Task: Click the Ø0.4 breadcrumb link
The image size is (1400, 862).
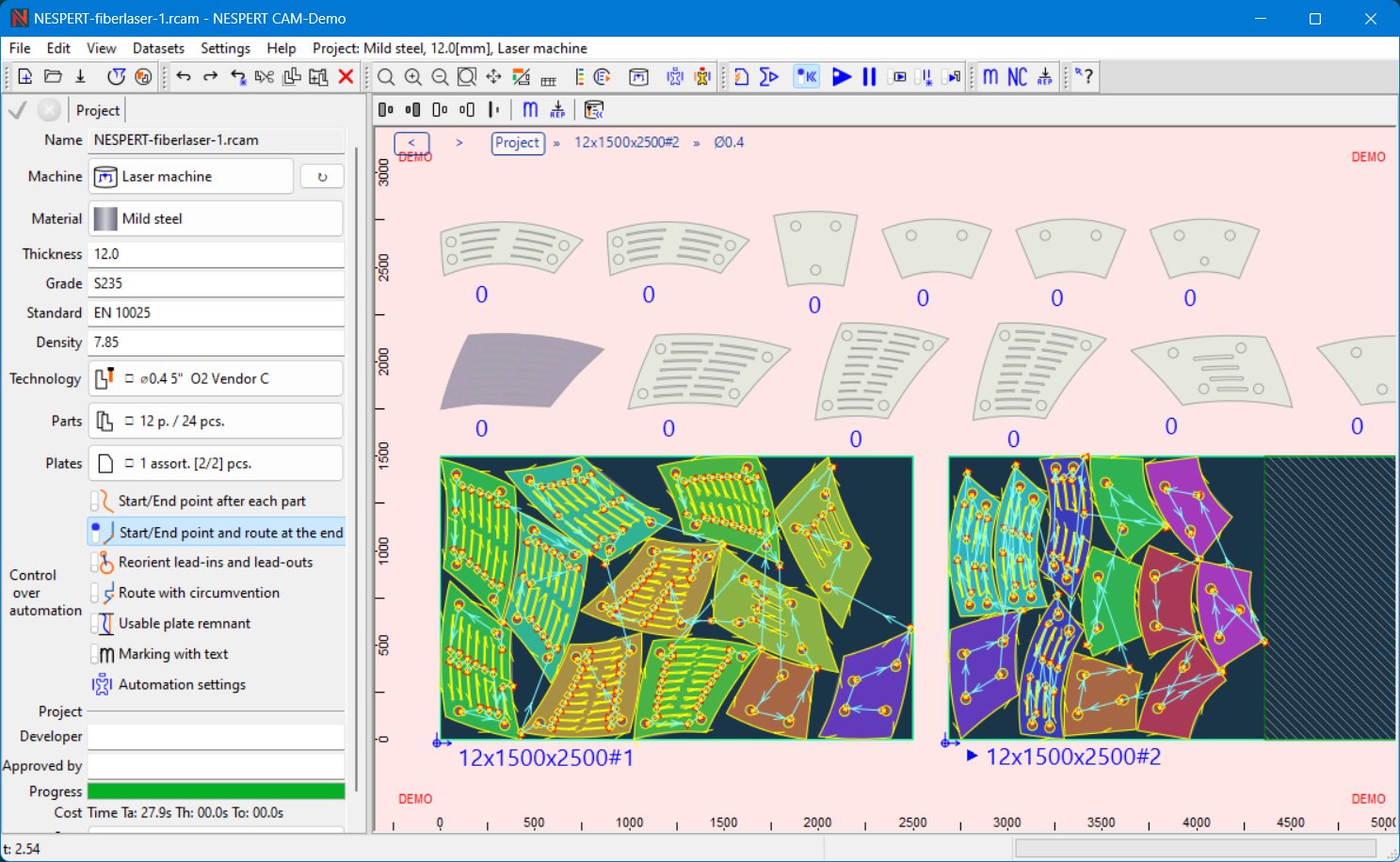Action: click(x=729, y=142)
